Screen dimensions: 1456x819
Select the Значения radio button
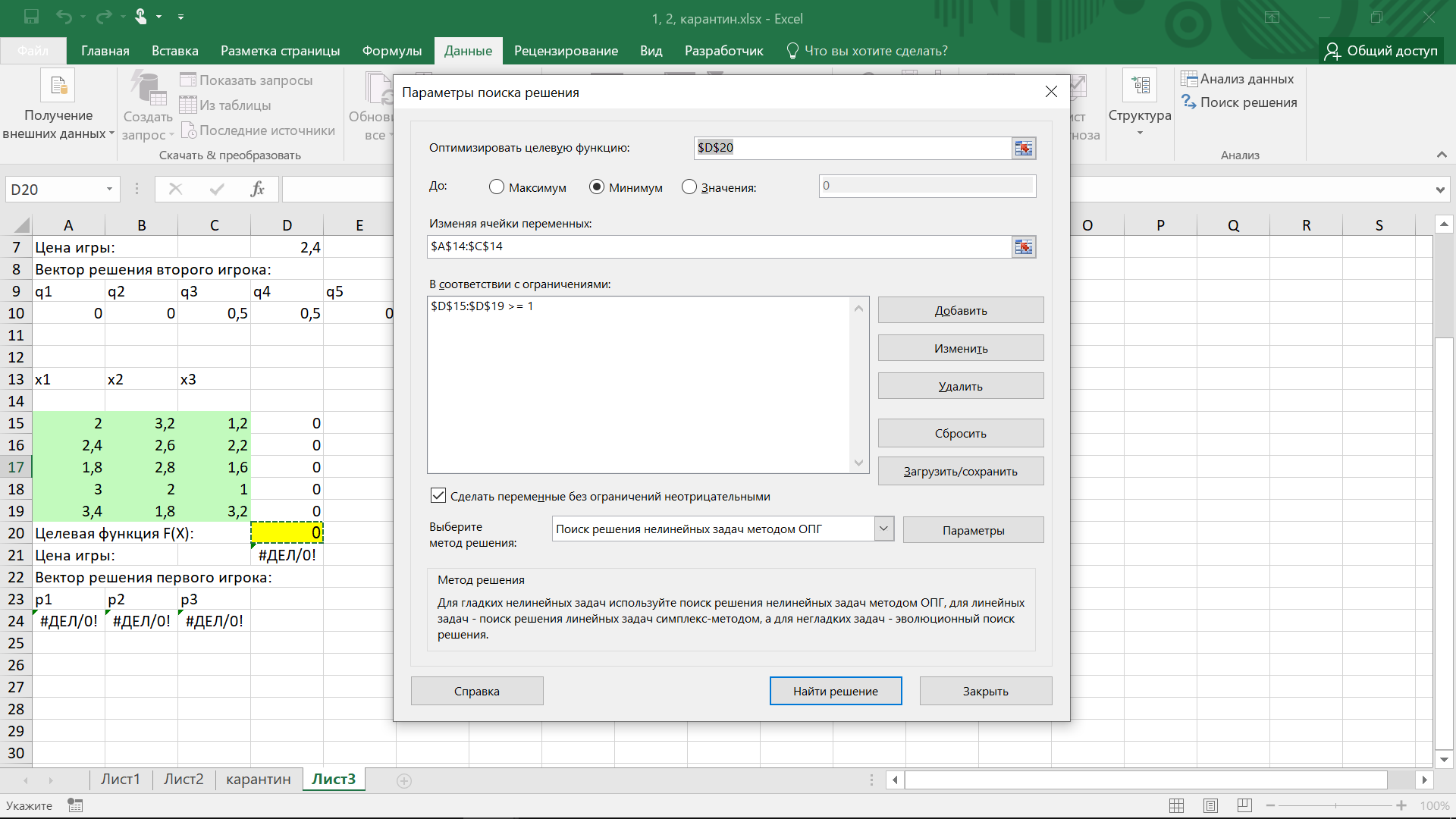(689, 187)
